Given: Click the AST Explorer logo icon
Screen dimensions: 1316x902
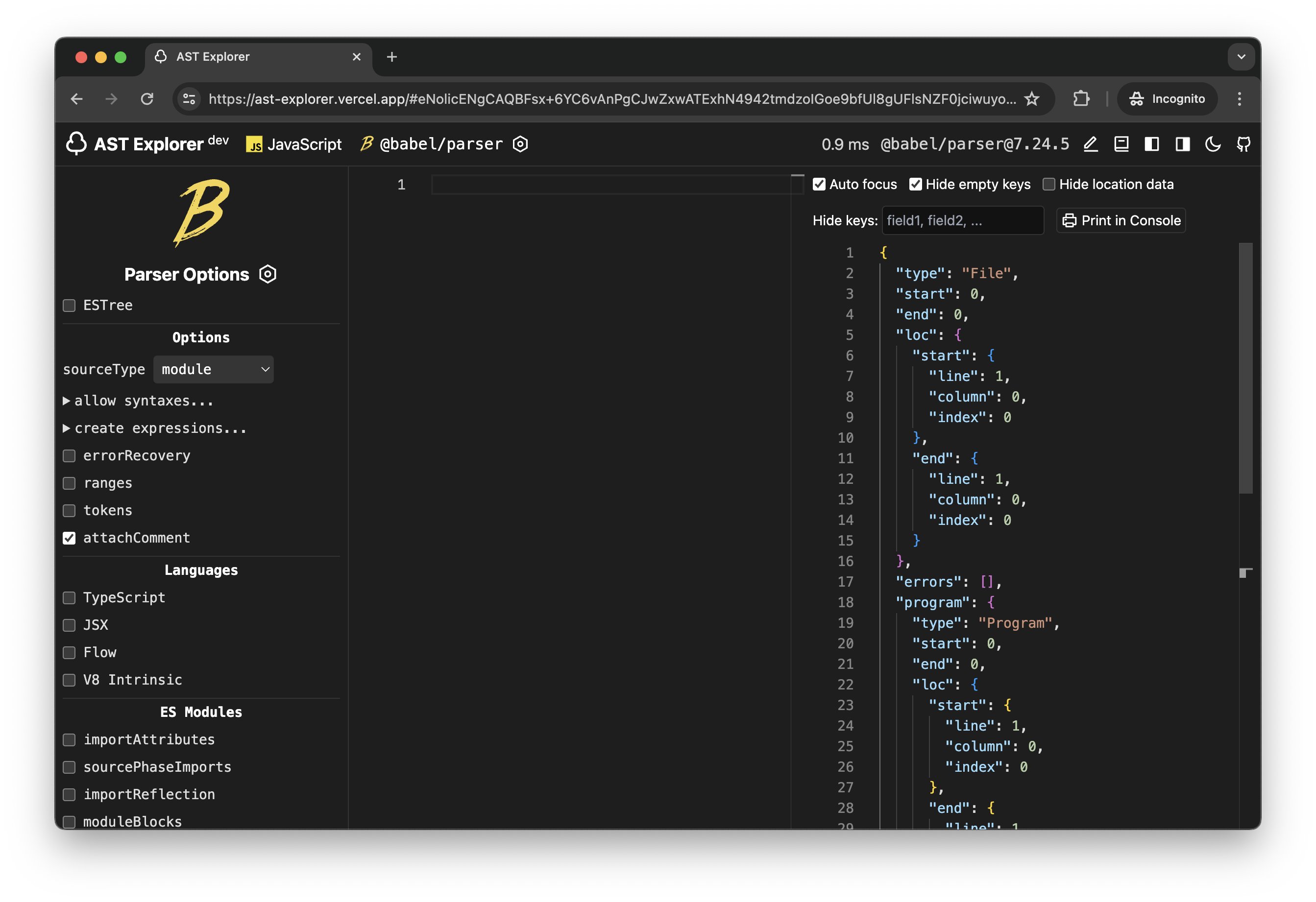Looking at the screenshot, I should click(76, 144).
